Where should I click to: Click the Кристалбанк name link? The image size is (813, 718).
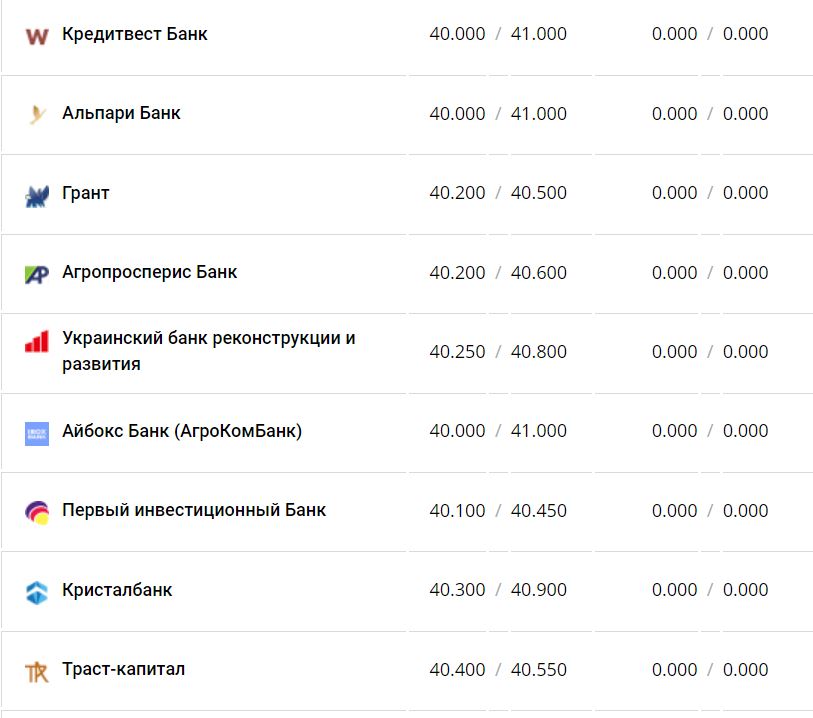[117, 590]
